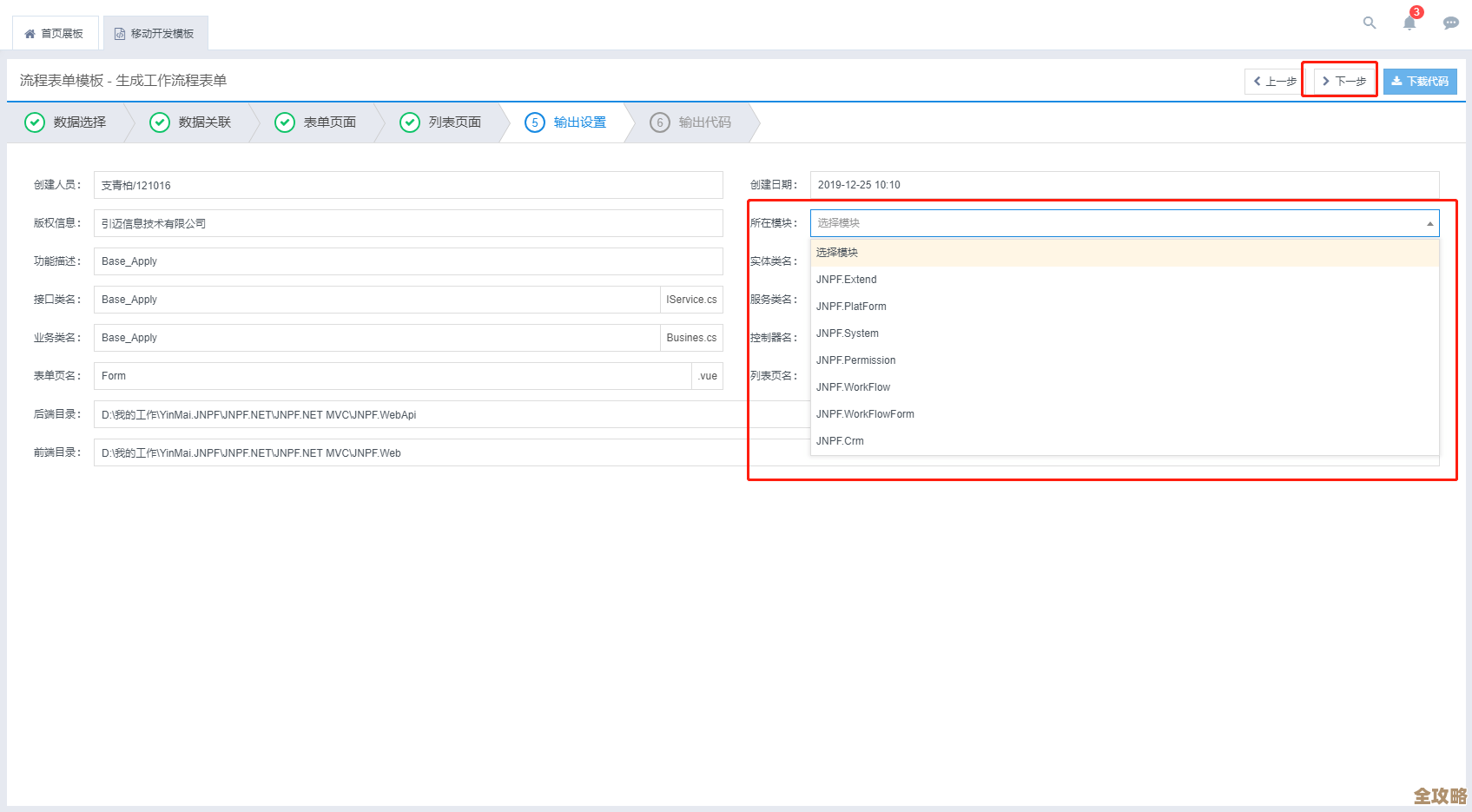Go to next step with 下一步

click(1343, 82)
